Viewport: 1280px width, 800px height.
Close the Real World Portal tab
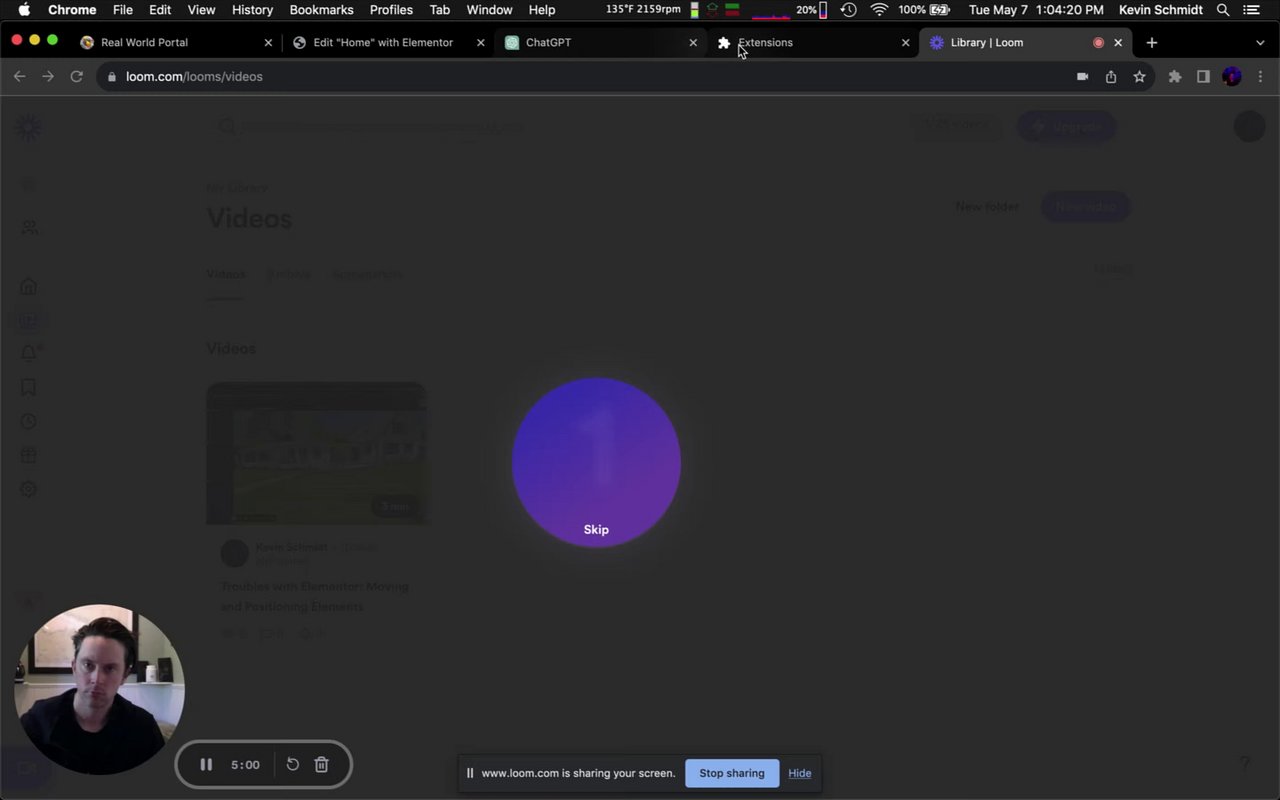pos(268,43)
